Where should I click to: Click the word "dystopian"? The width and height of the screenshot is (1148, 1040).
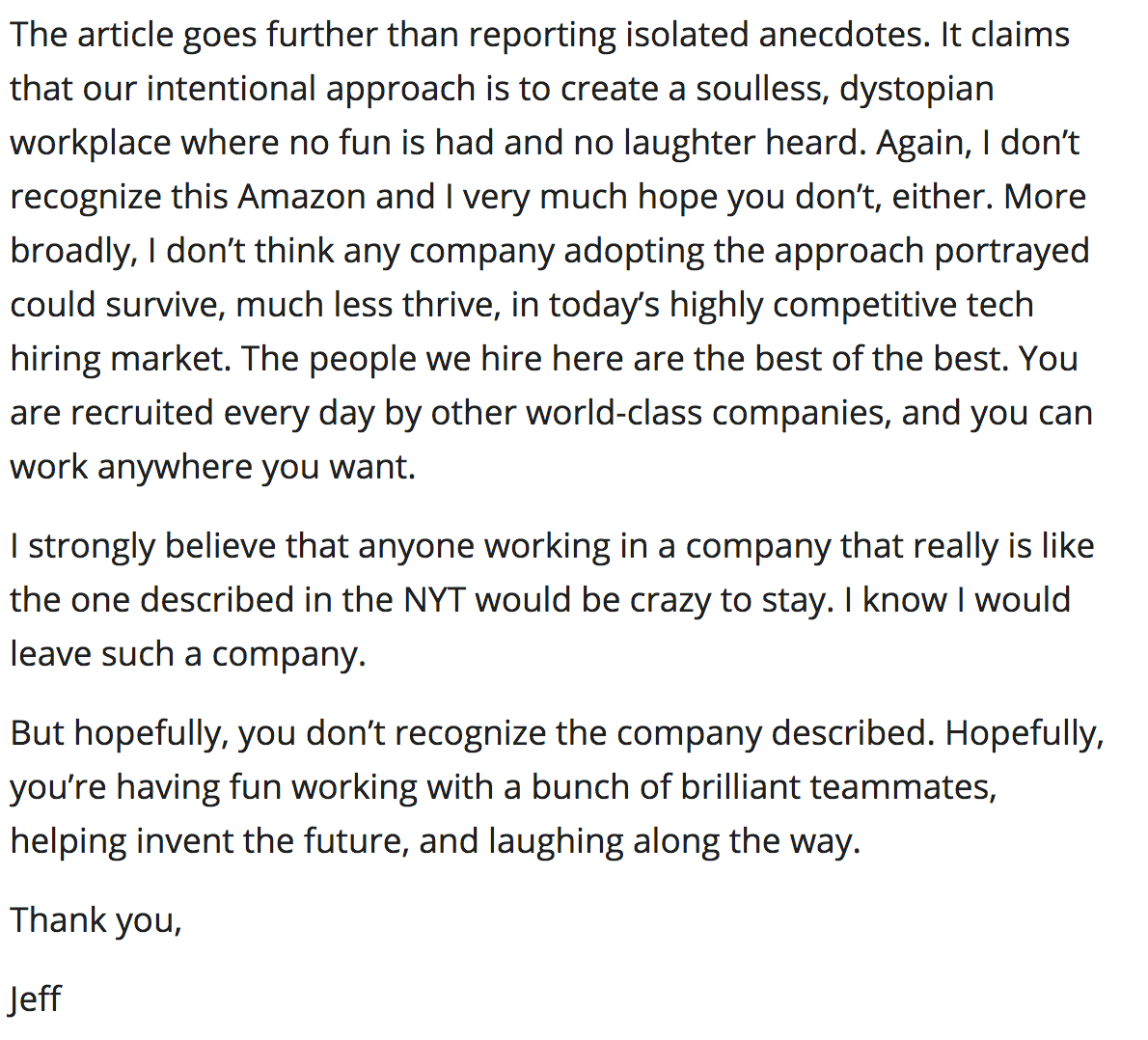click(916, 89)
